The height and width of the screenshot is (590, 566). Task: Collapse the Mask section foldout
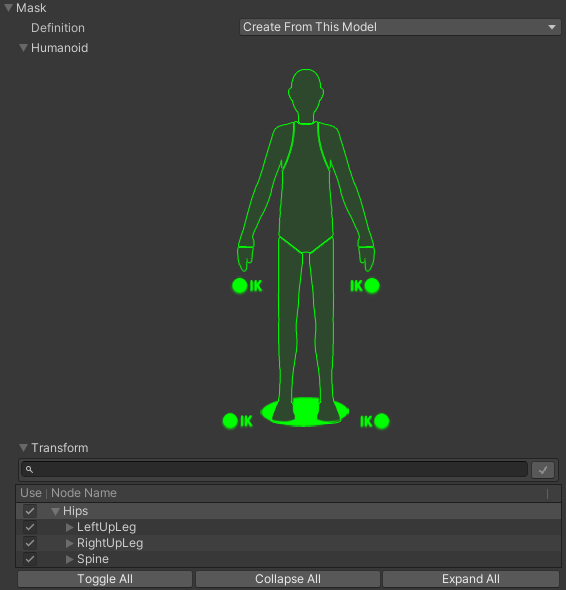pos(8,8)
